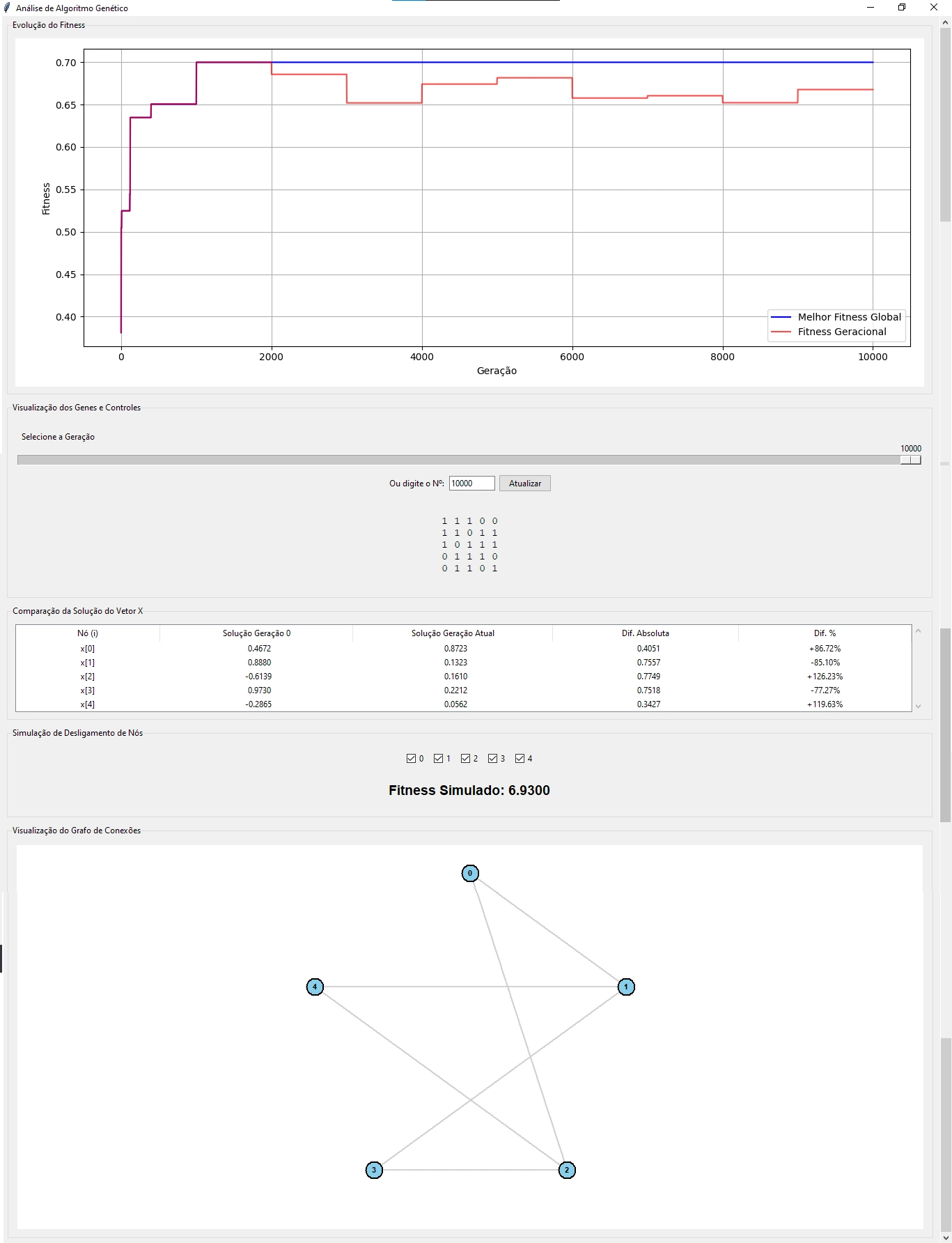Click main window scrollbar down arrow
This screenshot has height=1243, width=952.
(x=945, y=1237)
